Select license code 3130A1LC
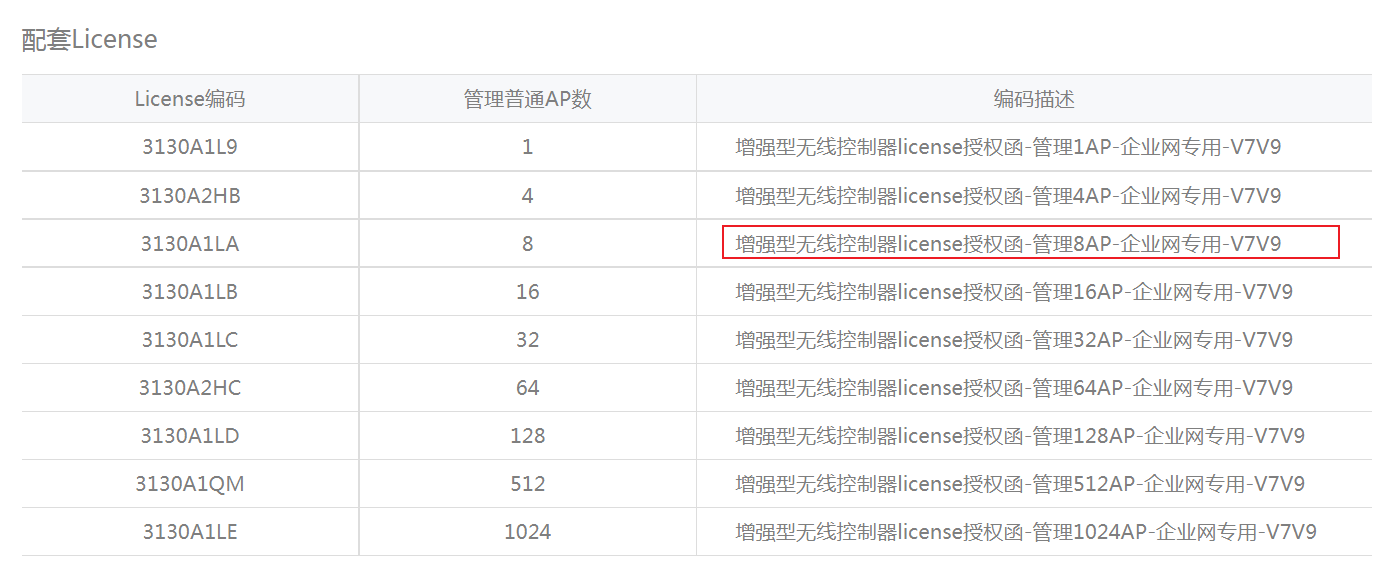Viewport: 1395px width, 567px height. 190,340
